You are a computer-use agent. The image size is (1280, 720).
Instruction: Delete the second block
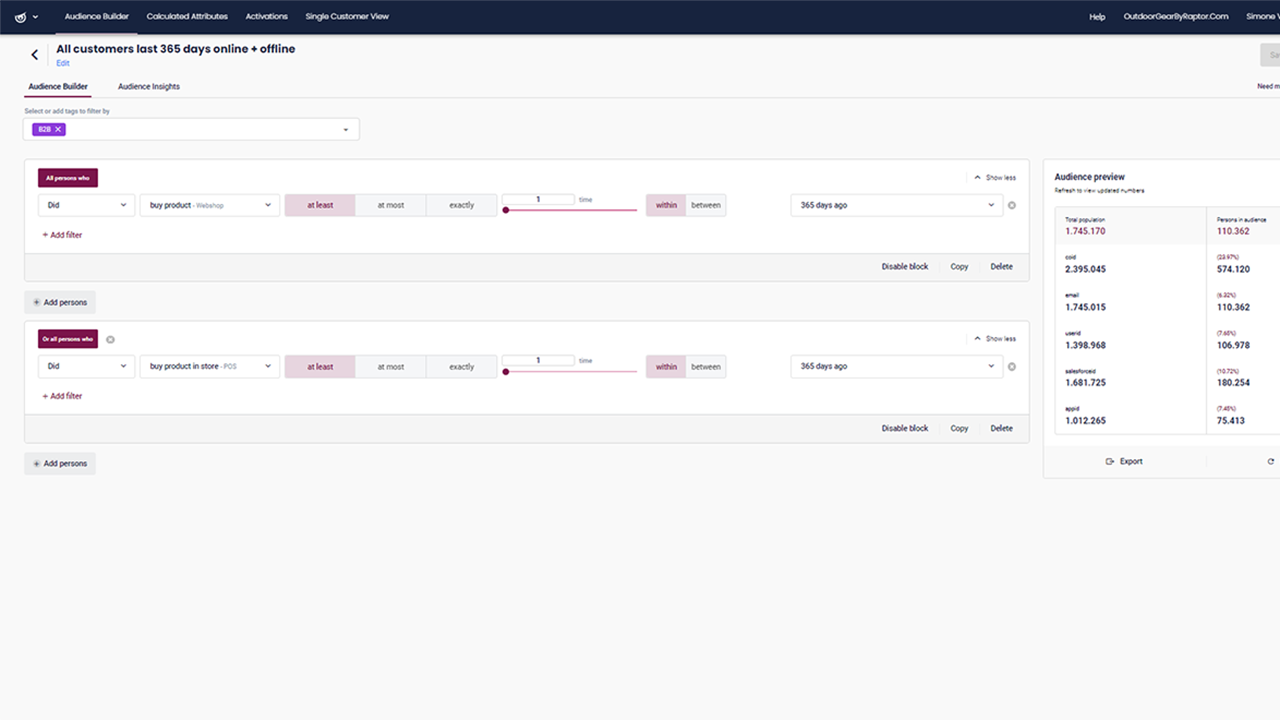tap(1001, 428)
